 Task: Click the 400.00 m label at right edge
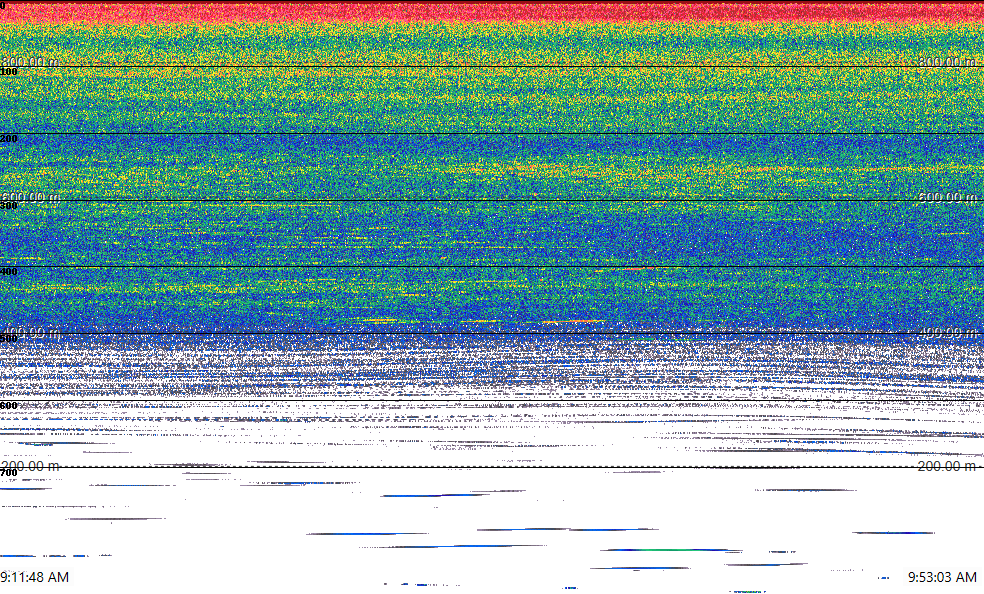coord(947,332)
